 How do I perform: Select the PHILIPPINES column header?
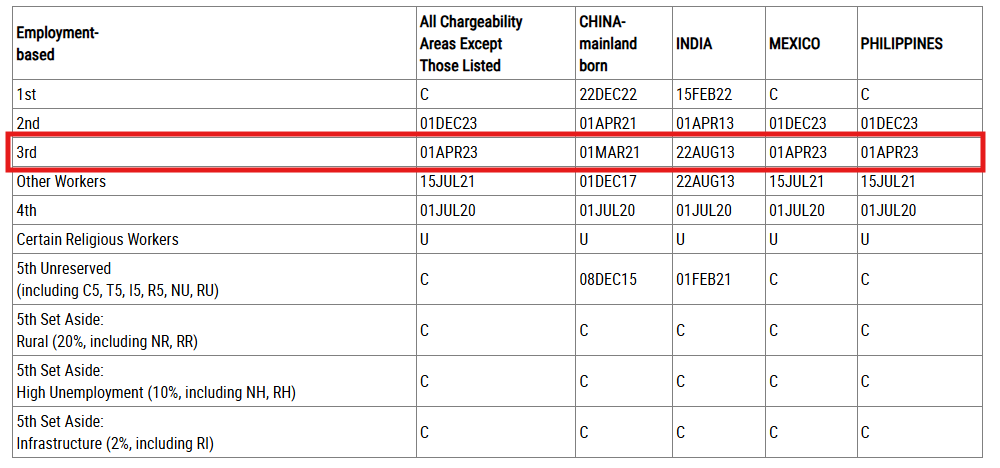[x=901, y=44]
